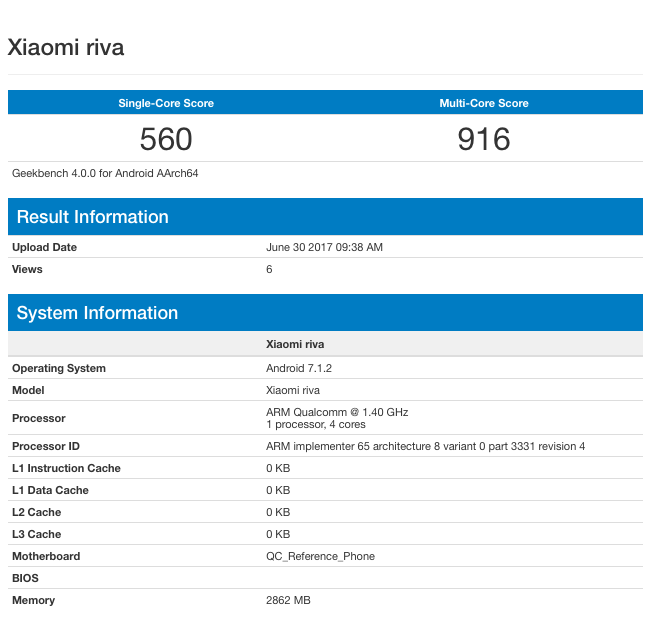The image size is (655, 624).
Task: Select the single-core score value 560
Action: pyautogui.click(x=166, y=139)
